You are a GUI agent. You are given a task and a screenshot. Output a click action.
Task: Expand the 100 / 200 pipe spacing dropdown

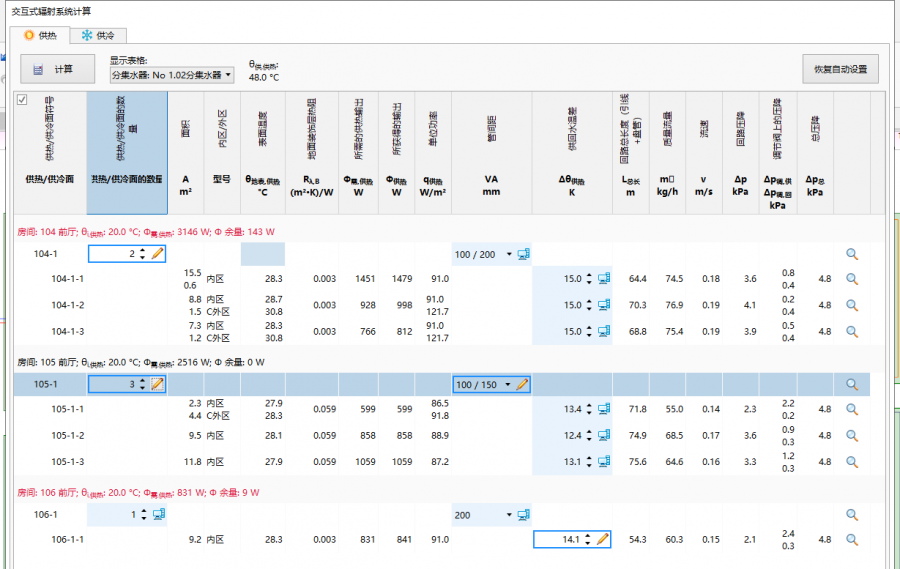point(509,254)
